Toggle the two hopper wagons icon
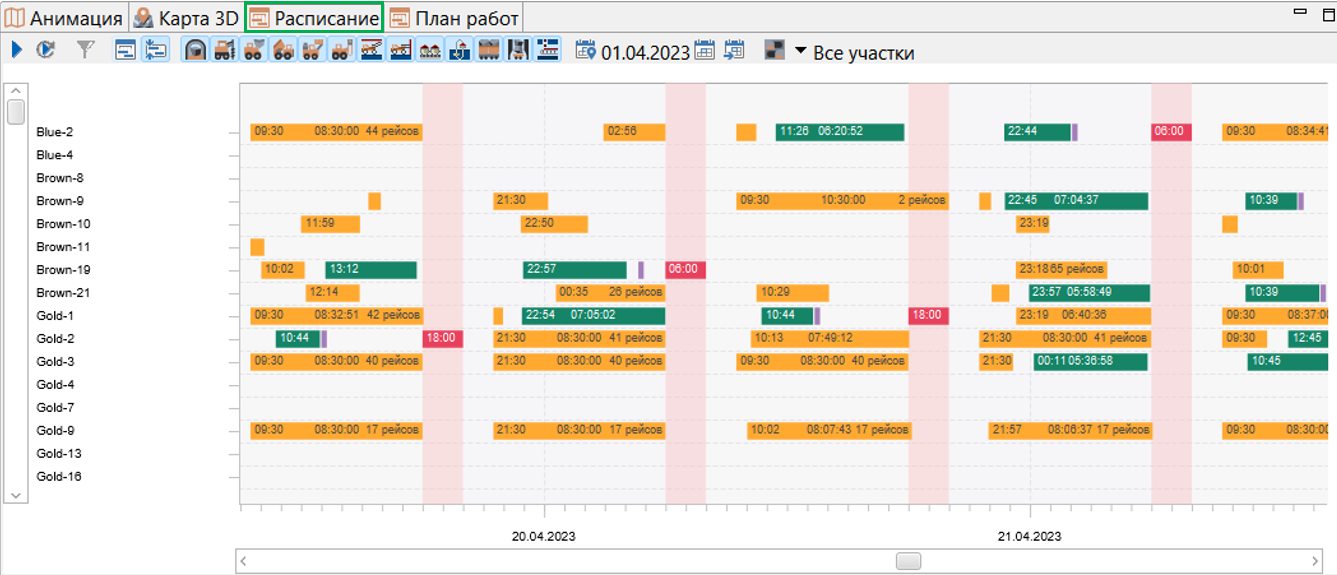1337x575 pixels. click(x=431, y=49)
